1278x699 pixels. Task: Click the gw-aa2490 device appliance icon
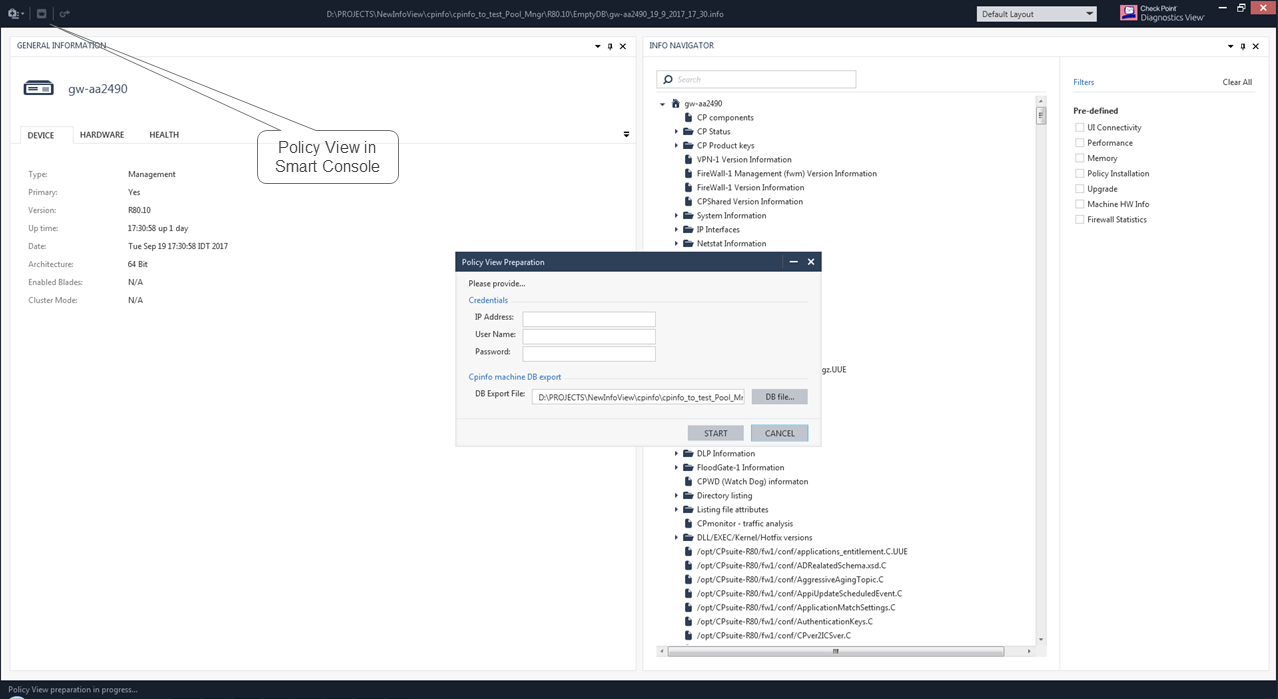[x=39, y=89]
